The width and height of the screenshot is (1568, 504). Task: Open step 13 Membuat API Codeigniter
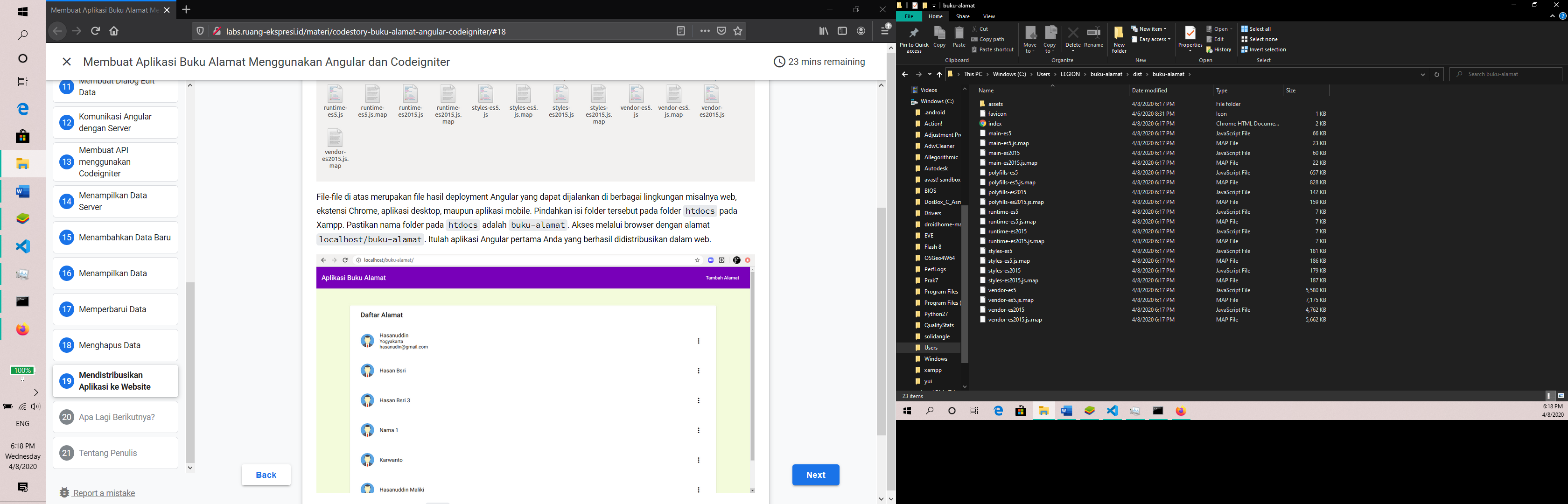click(x=116, y=162)
